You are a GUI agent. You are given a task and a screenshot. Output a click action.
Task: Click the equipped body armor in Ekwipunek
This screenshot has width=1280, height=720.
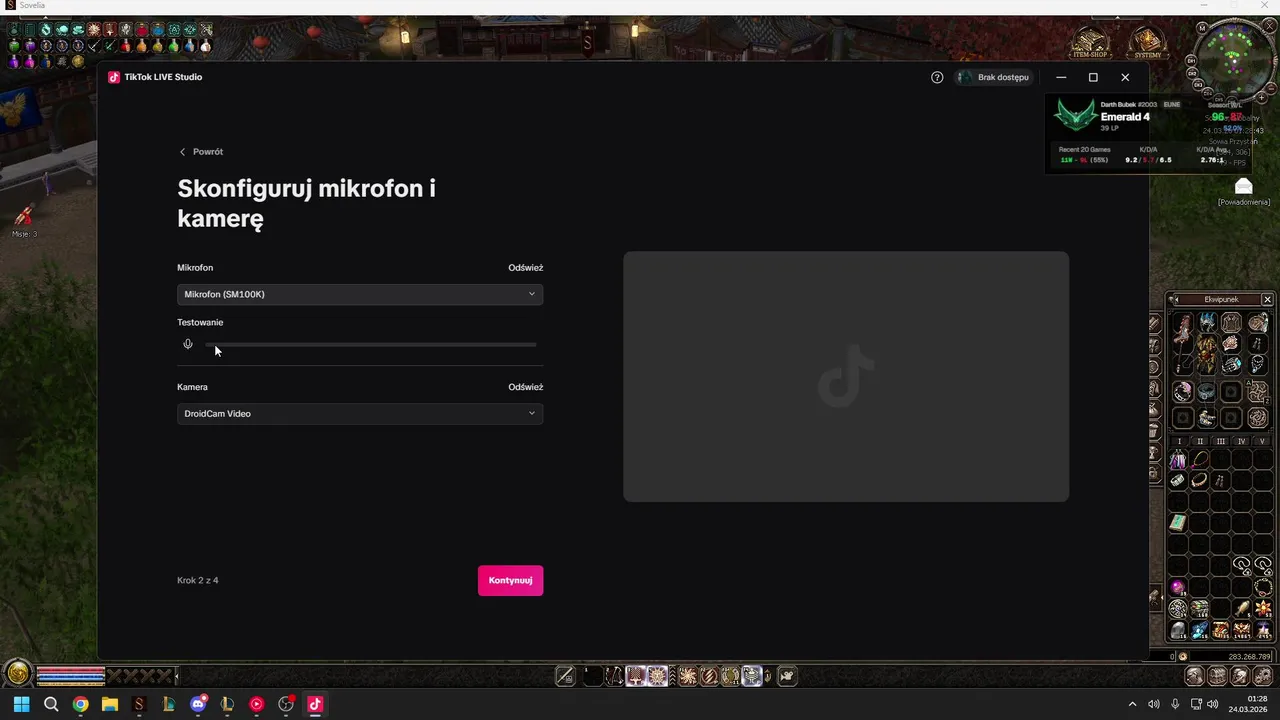coord(1207,353)
